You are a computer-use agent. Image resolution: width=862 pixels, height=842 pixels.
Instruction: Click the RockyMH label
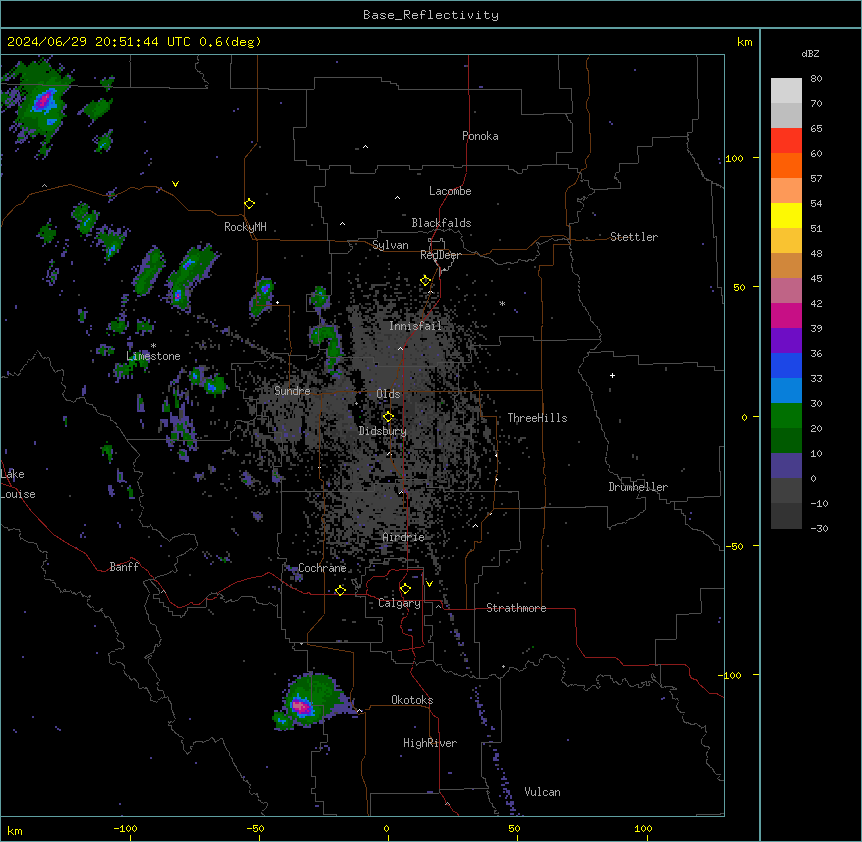pyautogui.click(x=245, y=227)
